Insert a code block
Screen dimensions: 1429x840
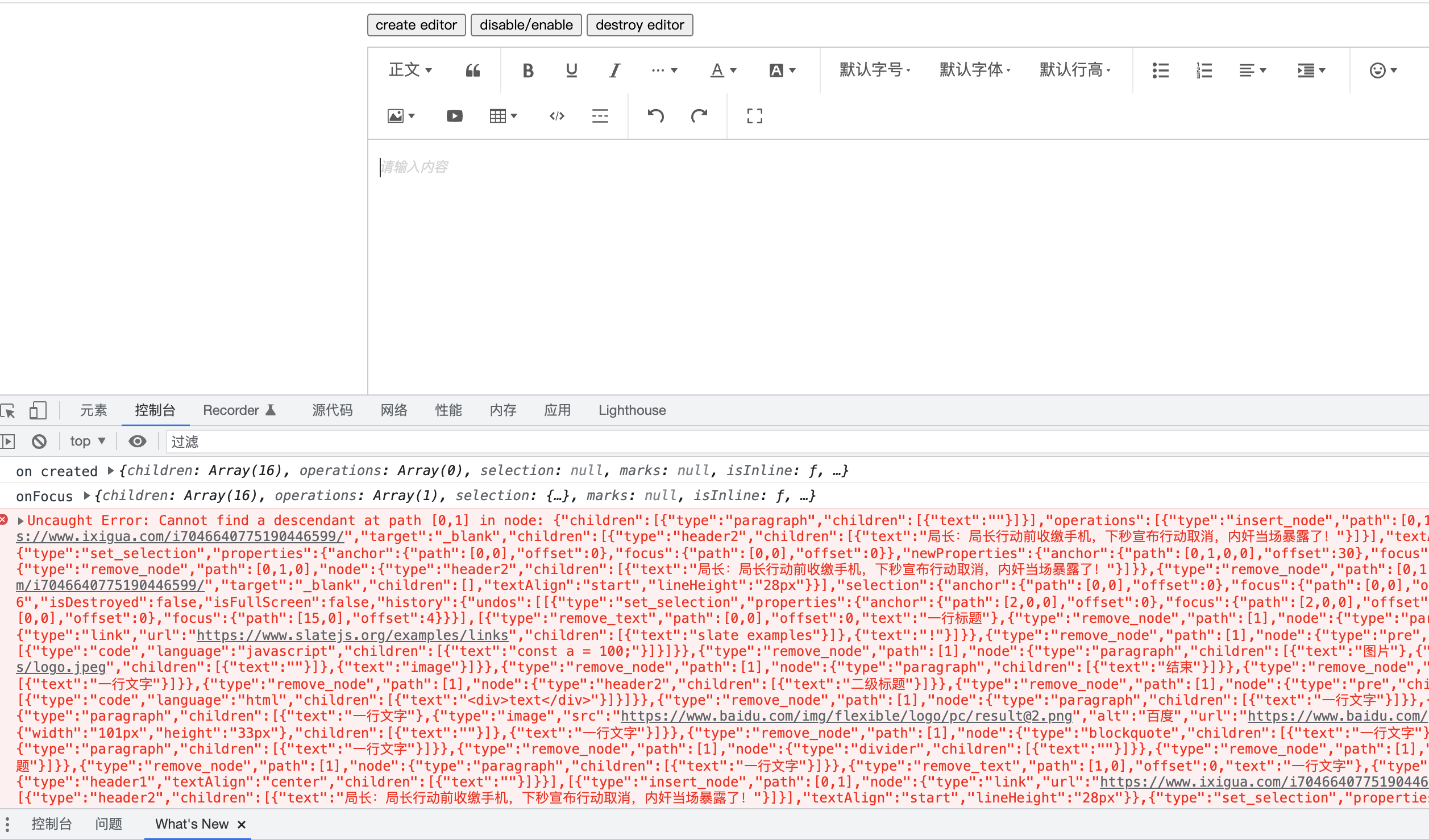[x=556, y=116]
